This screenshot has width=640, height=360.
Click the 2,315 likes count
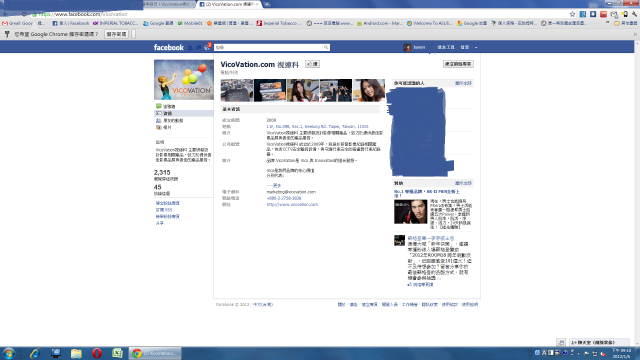click(162, 173)
